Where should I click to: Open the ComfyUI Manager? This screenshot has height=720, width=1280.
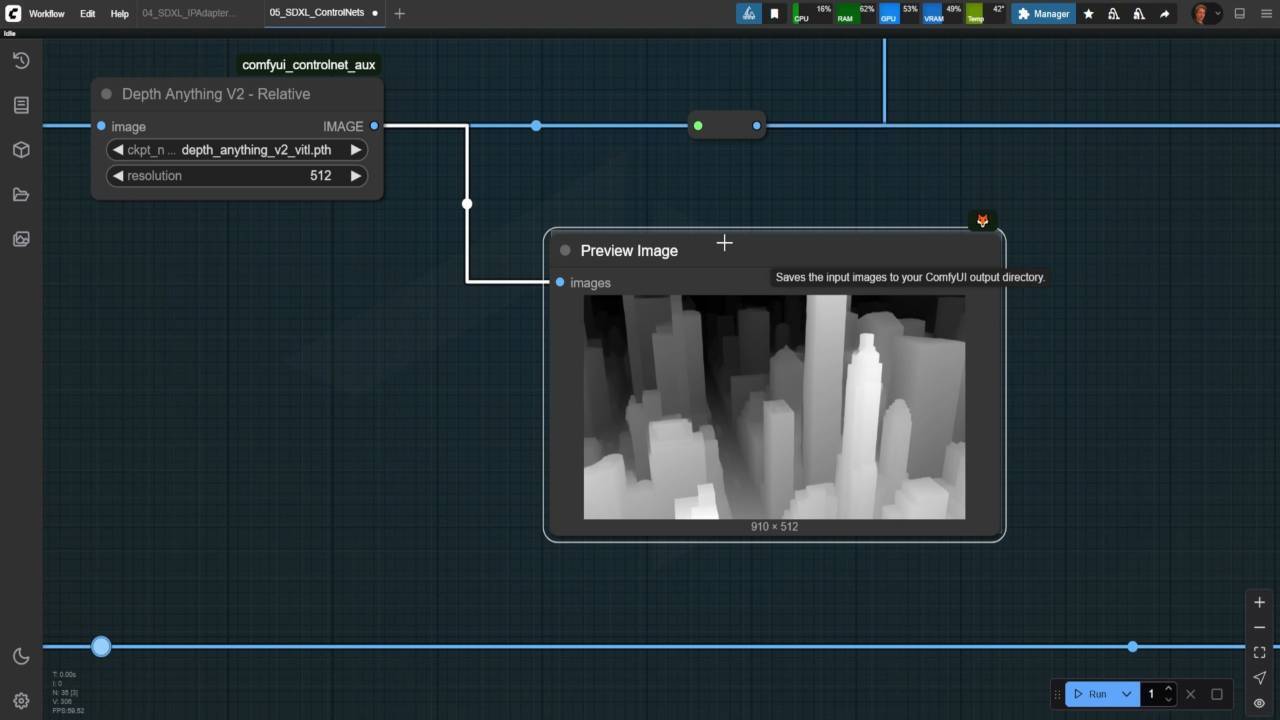click(1043, 13)
